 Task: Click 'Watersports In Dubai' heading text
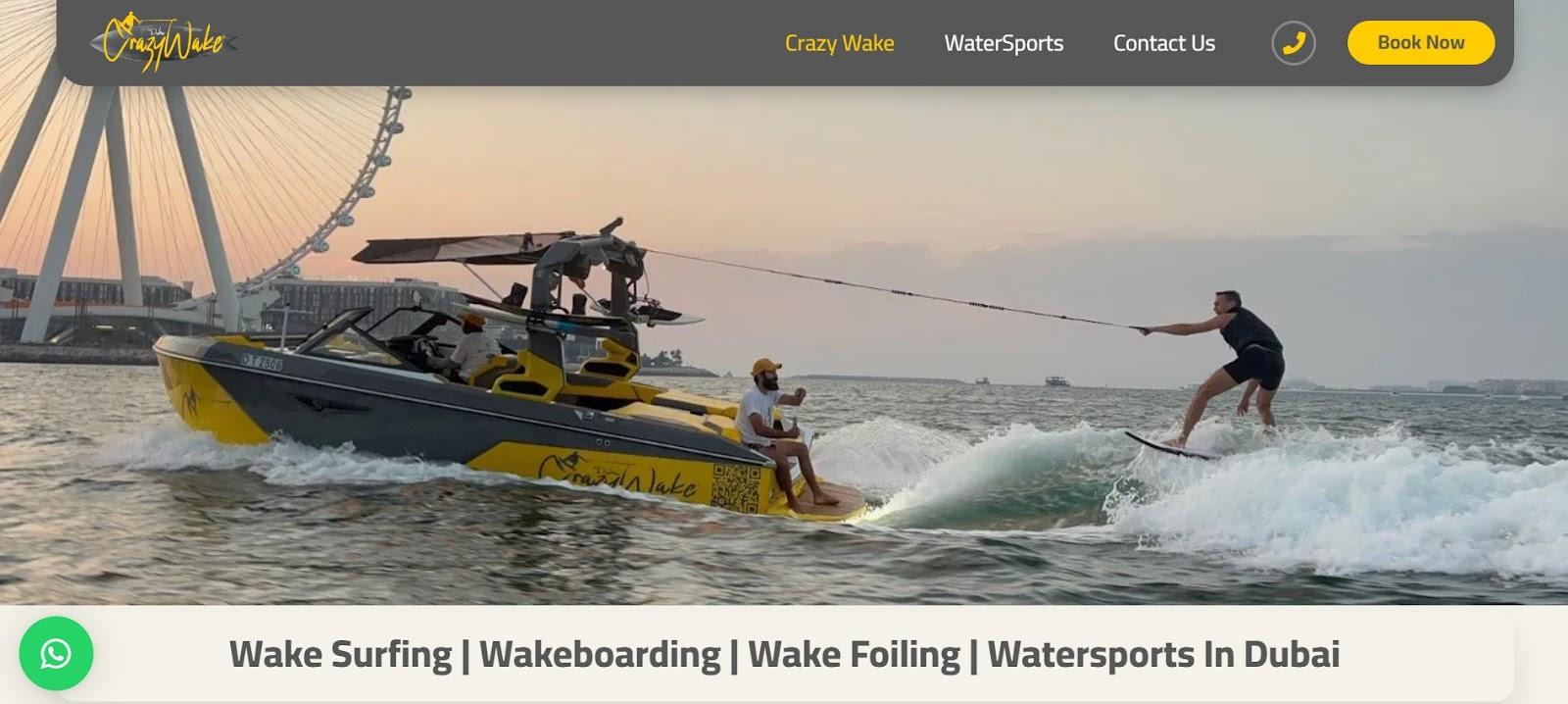click(x=1163, y=654)
